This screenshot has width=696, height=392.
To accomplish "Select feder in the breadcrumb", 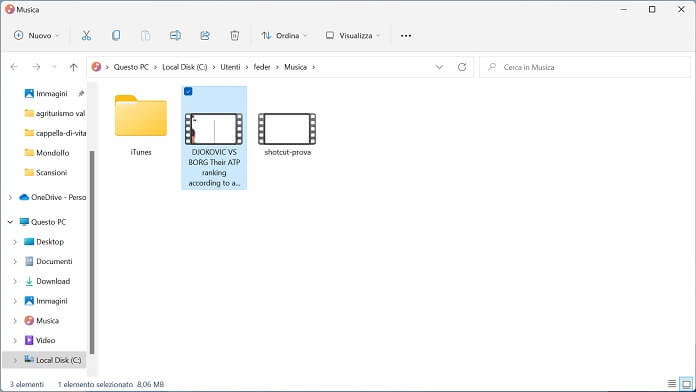I will [x=262, y=67].
